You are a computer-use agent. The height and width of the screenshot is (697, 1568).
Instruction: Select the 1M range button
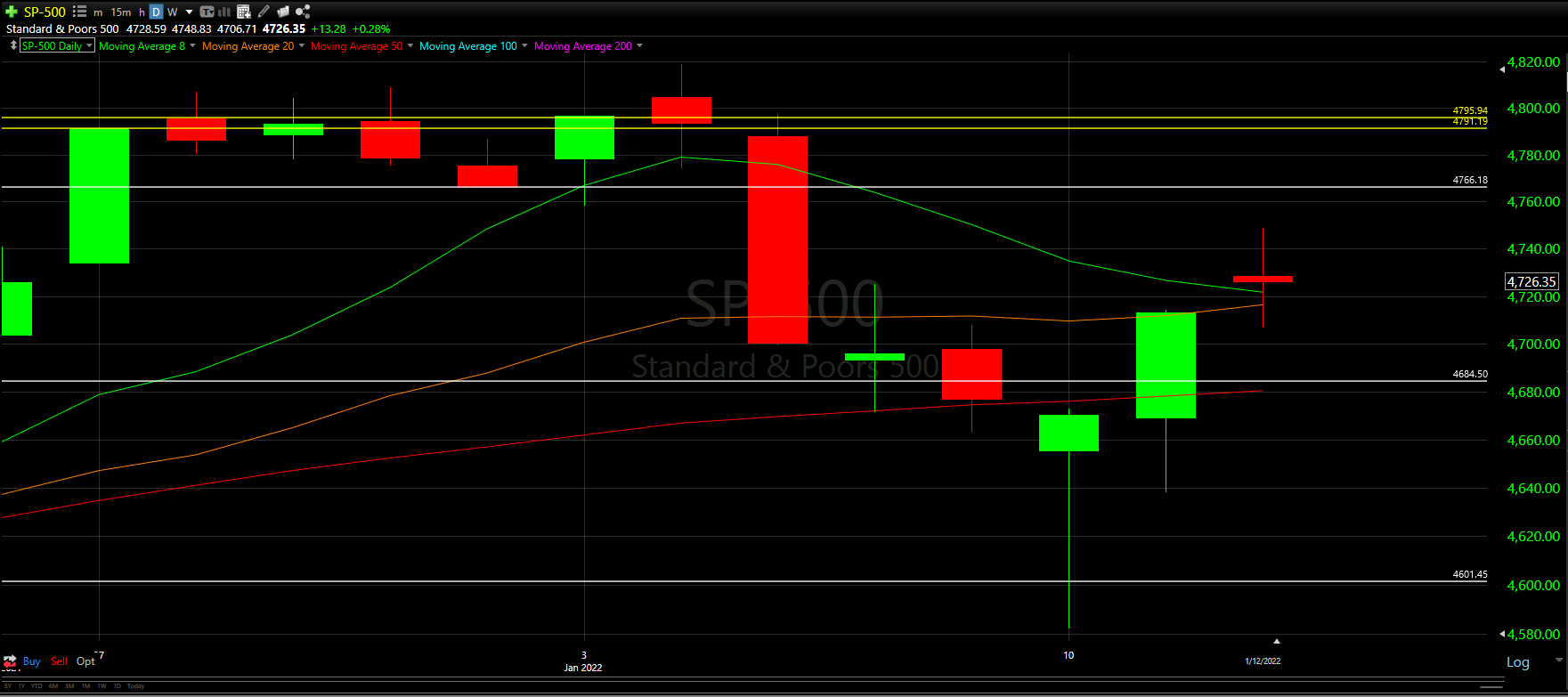tap(85, 686)
